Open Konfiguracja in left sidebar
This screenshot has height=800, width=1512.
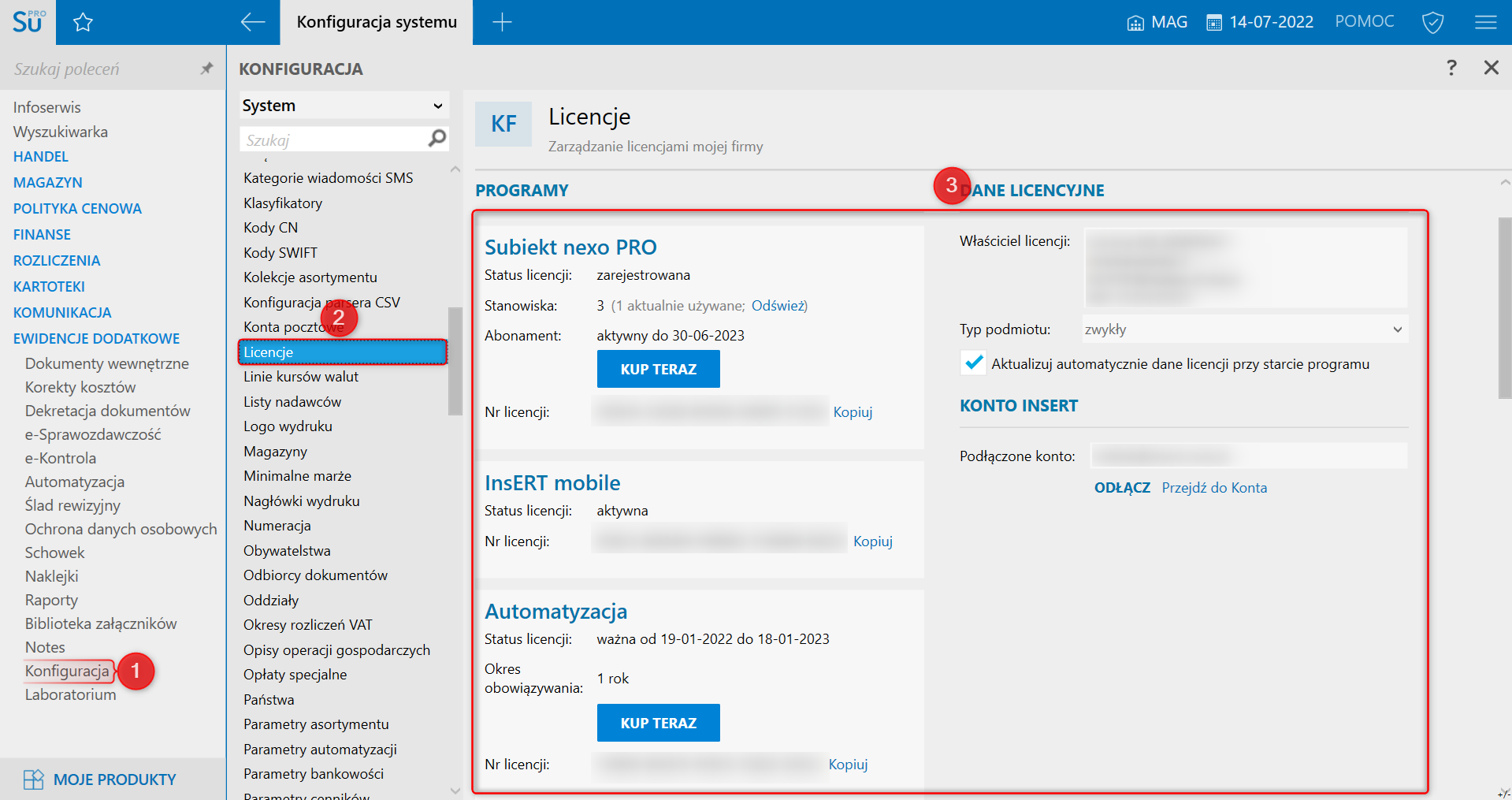(x=67, y=671)
